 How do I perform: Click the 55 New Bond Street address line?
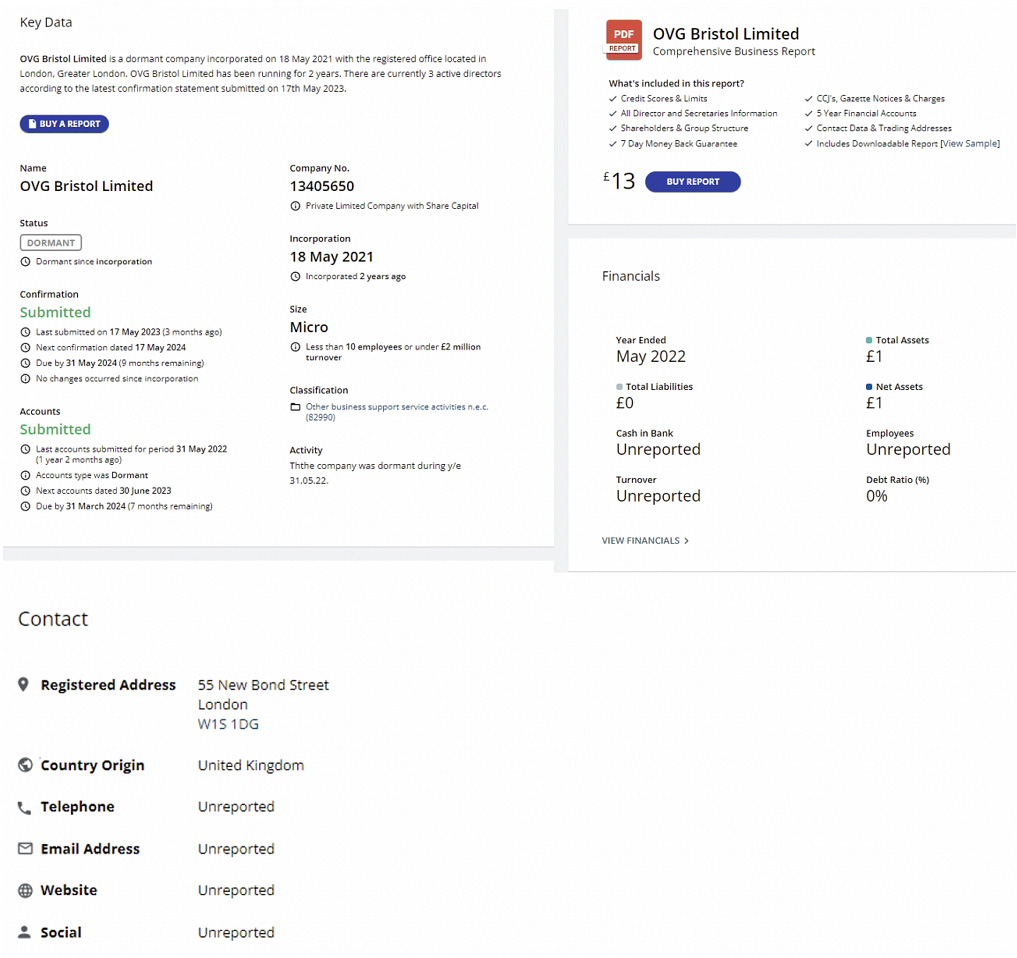point(263,685)
